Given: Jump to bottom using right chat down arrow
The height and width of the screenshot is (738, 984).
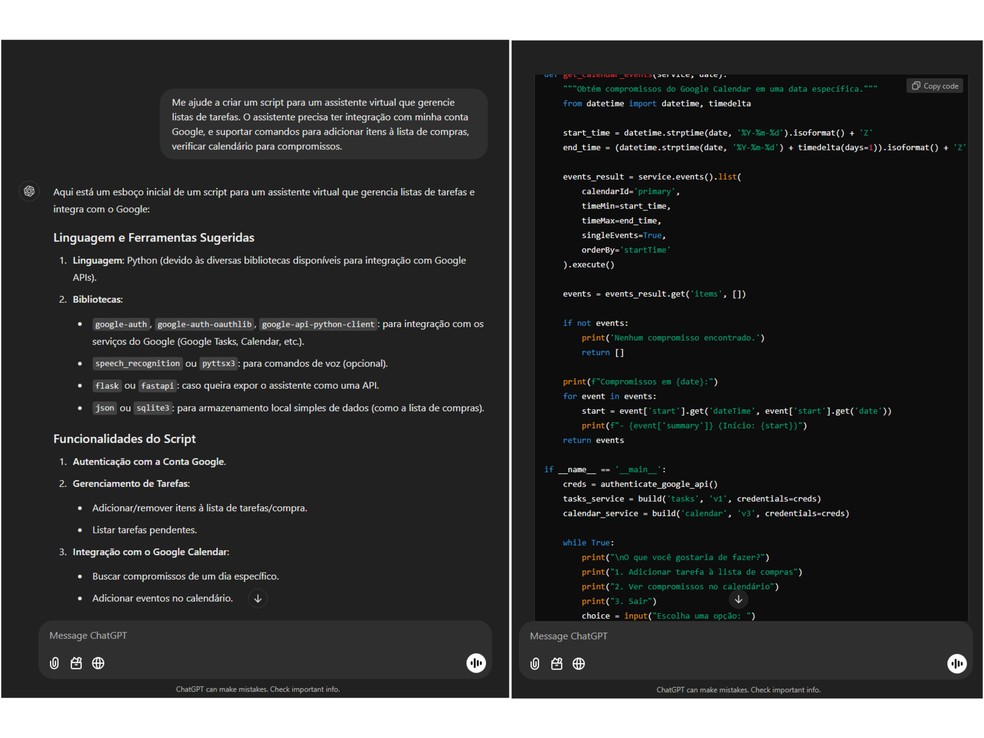Looking at the screenshot, I should tap(739, 599).
